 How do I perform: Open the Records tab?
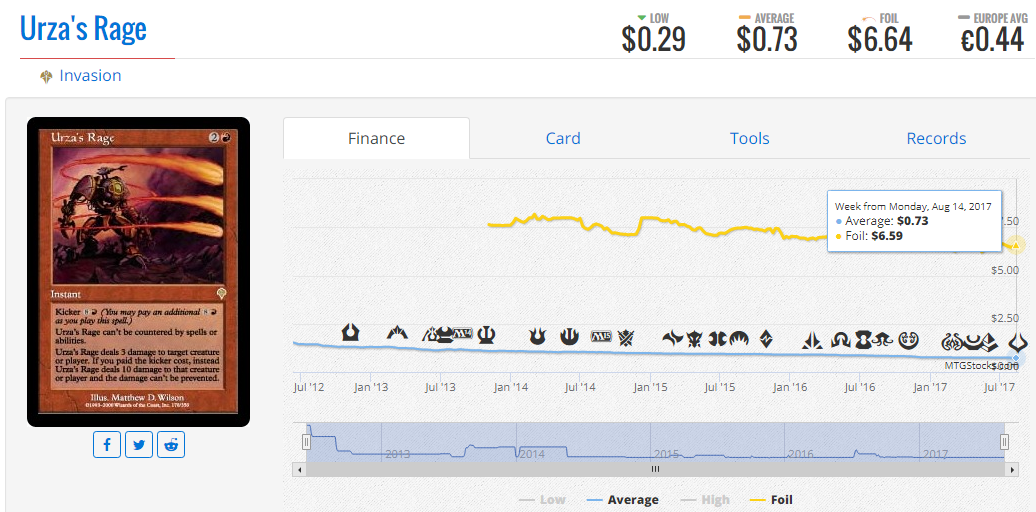(936, 138)
